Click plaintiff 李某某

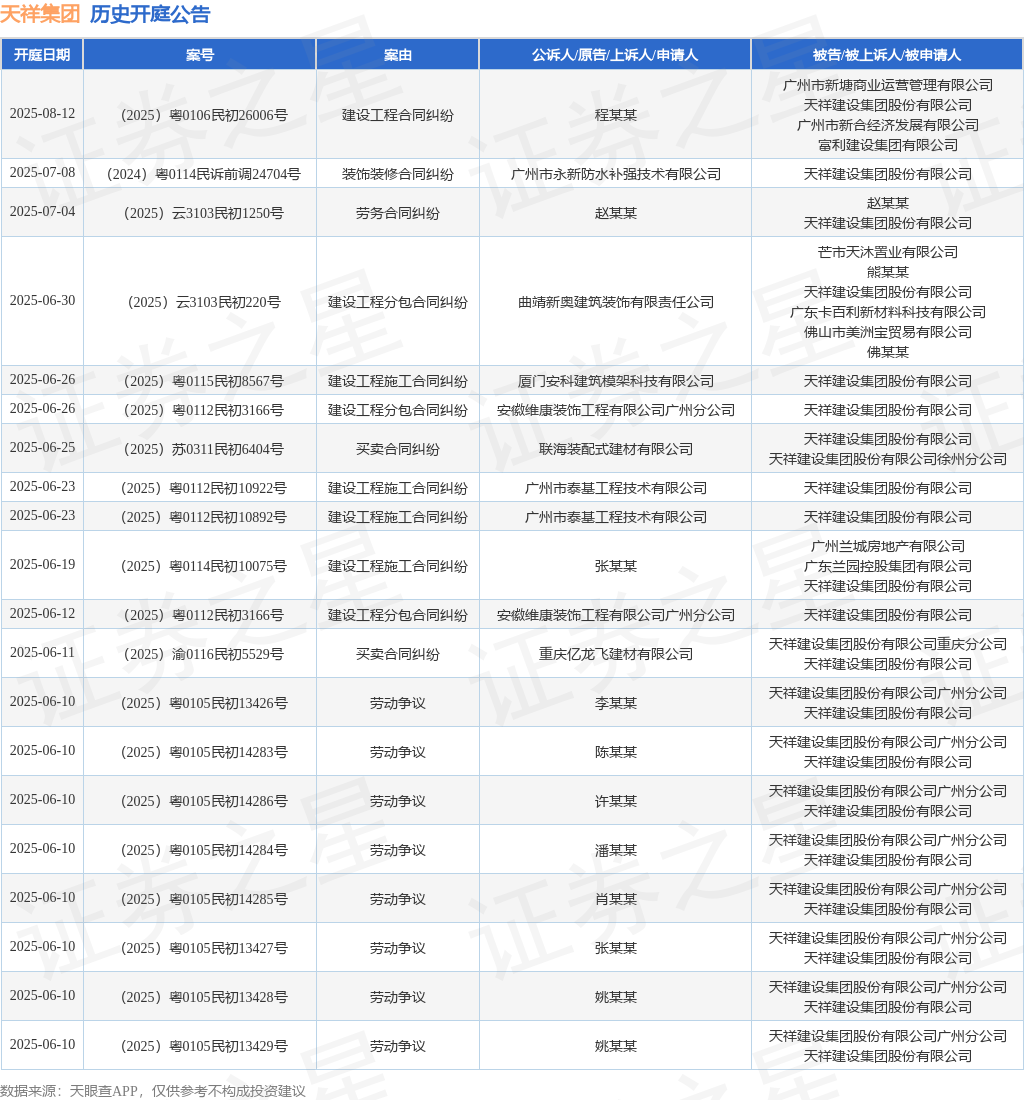point(615,703)
